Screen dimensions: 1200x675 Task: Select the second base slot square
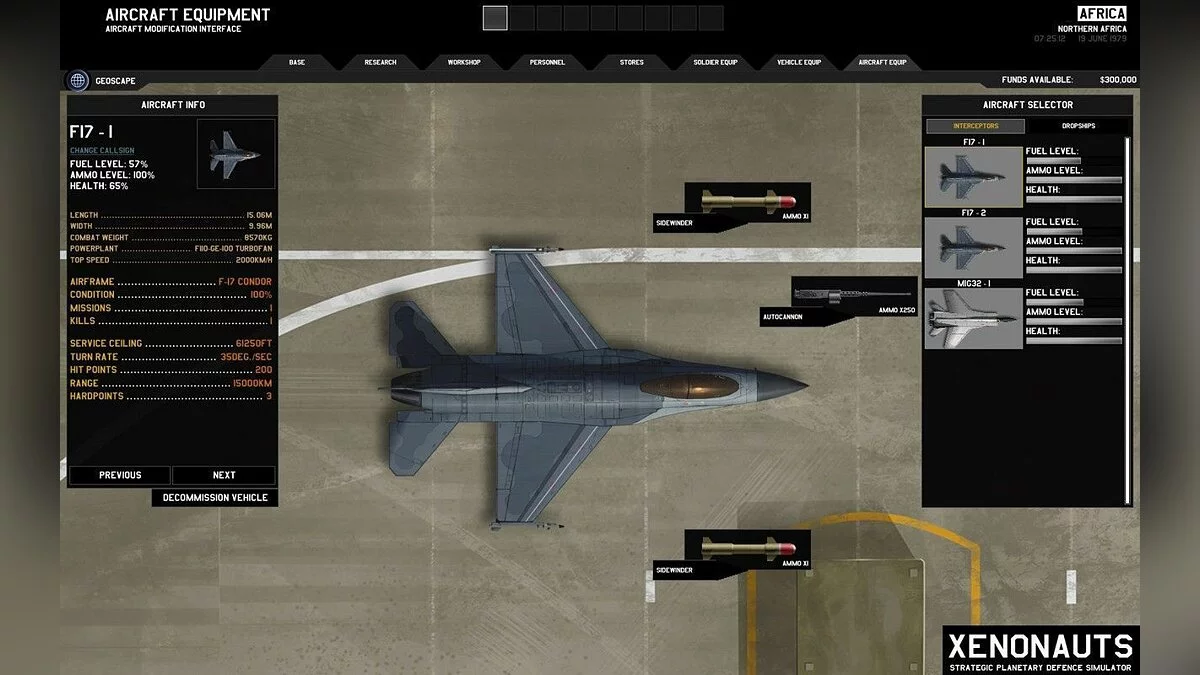522,18
